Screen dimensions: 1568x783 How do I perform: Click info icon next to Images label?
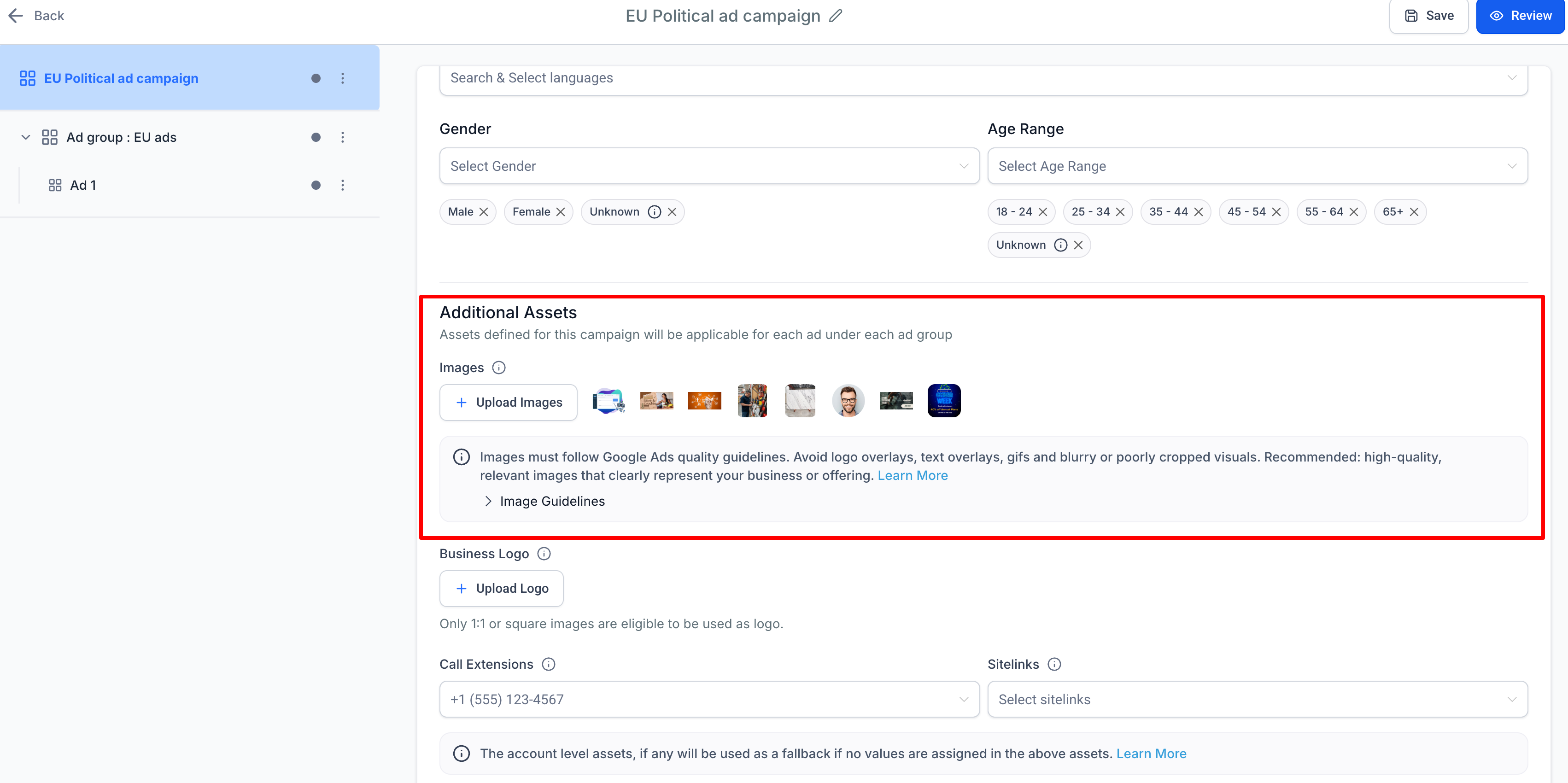pyautogui.click(x=498, y=368)
